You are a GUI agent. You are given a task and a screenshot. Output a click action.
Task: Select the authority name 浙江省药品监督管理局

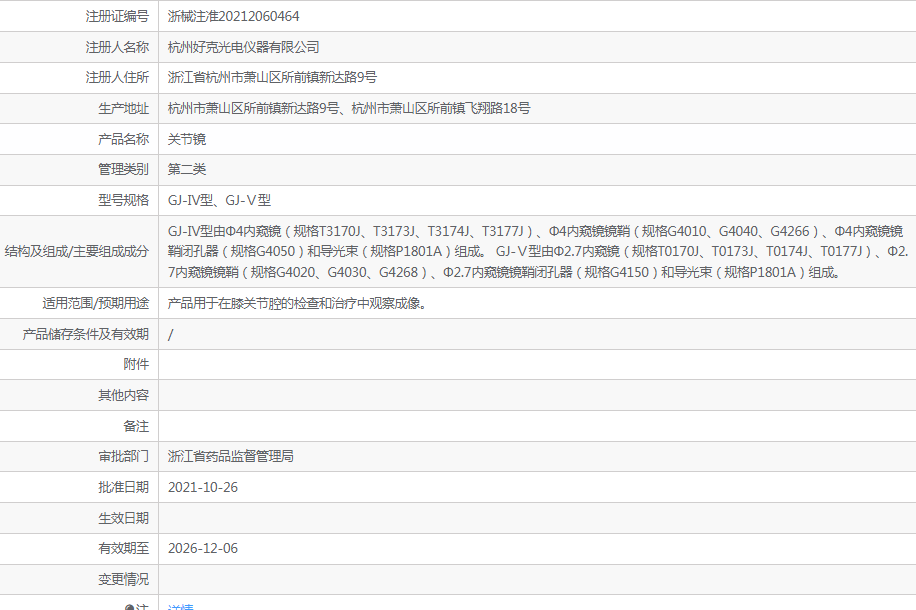point(231,456)
